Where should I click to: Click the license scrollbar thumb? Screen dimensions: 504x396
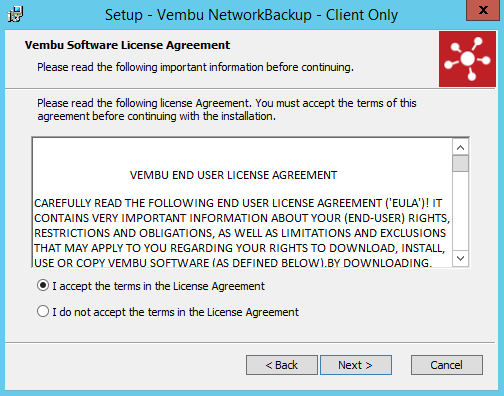point(460,163)
